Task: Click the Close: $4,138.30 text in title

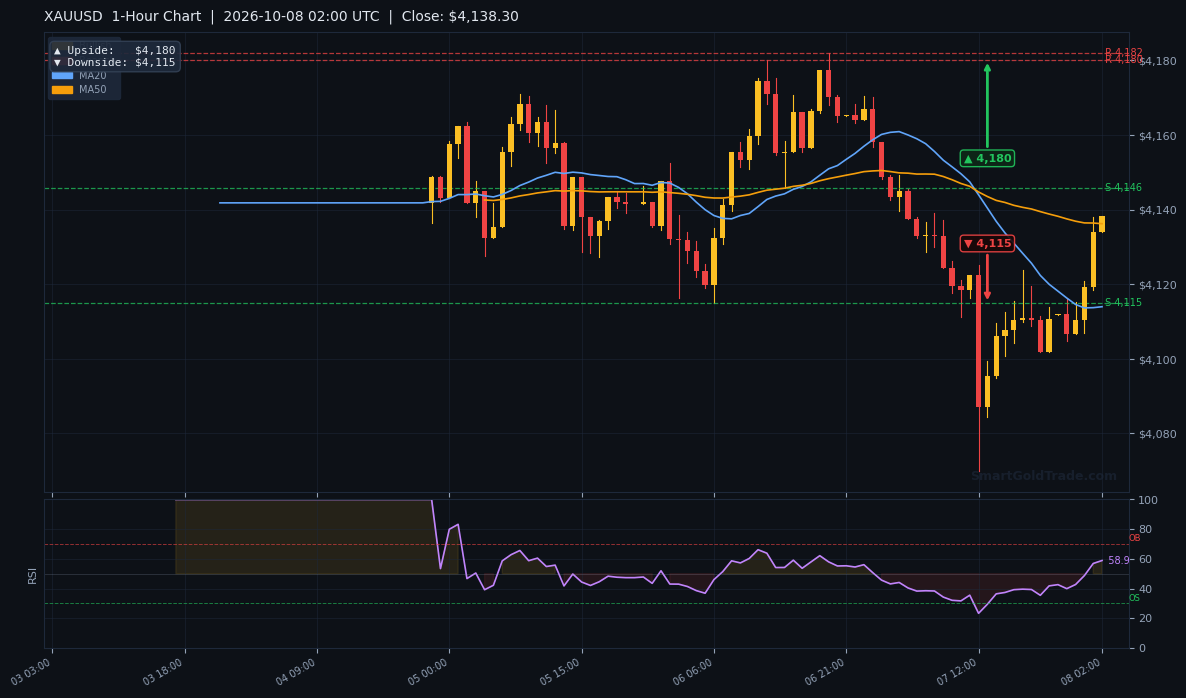Action: (460, 17)
